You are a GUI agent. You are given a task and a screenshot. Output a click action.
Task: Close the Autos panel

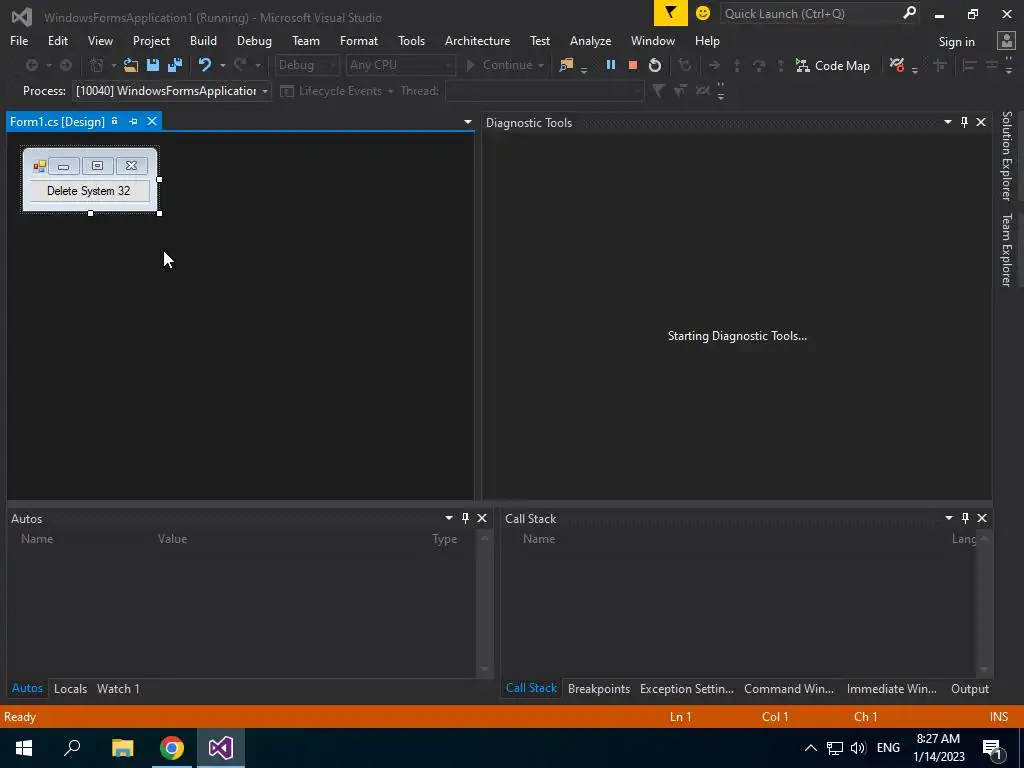pos(482,518)
